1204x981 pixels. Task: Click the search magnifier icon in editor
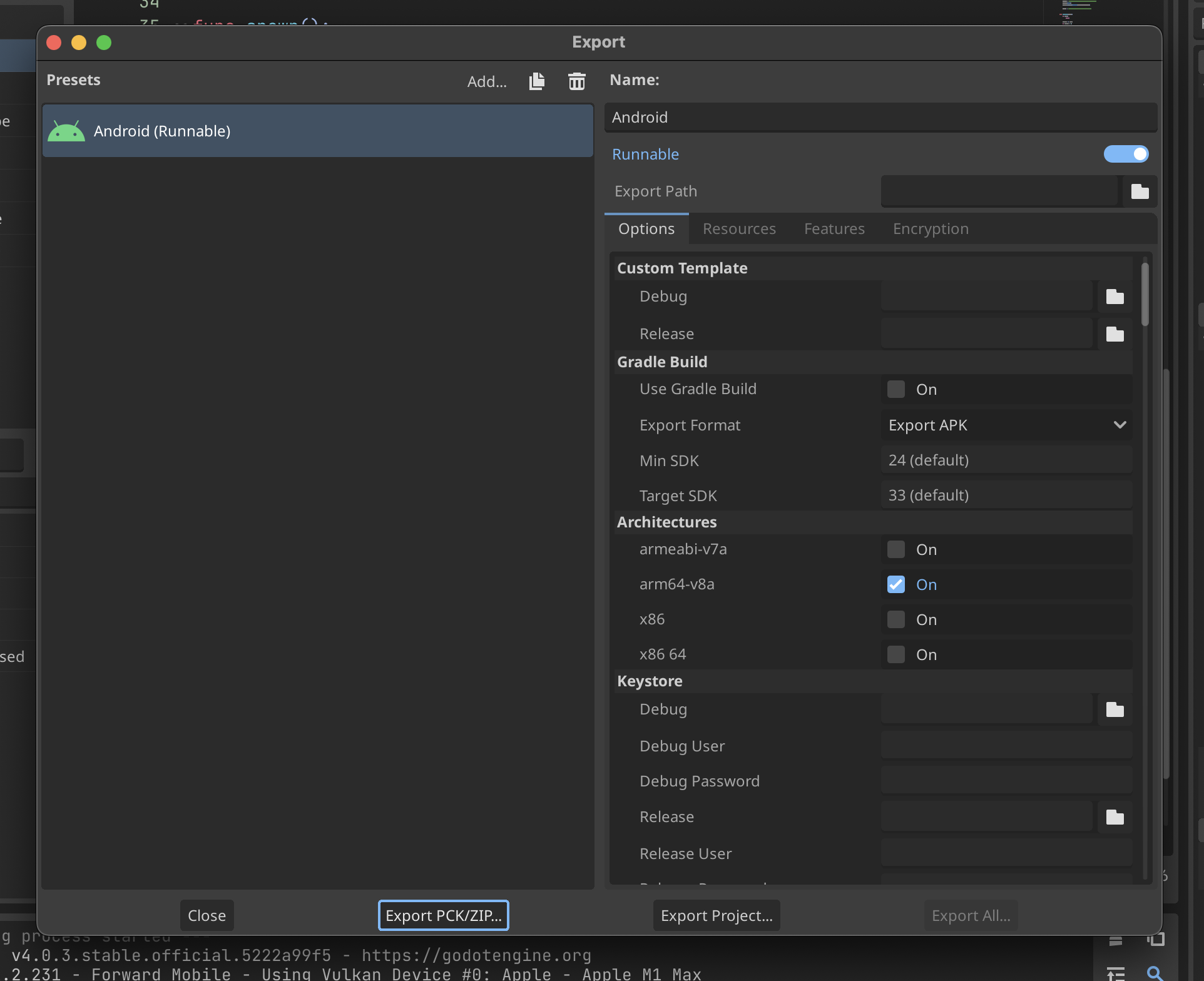coord(1155,973)
